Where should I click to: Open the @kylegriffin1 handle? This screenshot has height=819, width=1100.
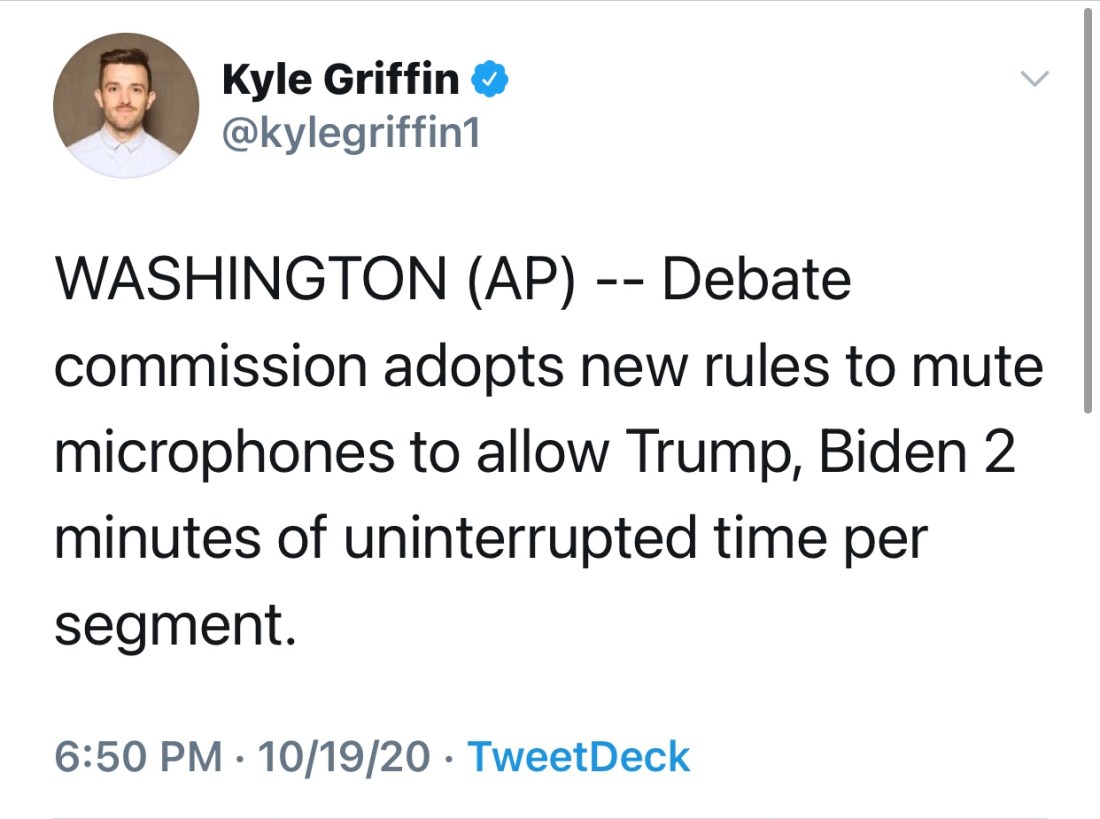pos(350,132)
